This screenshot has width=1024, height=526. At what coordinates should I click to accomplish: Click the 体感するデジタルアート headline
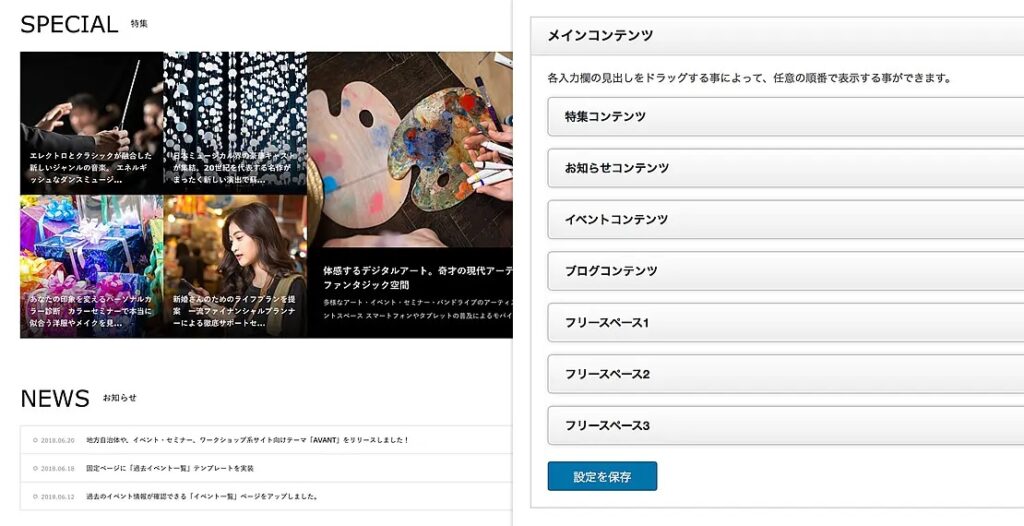[417, 278]
